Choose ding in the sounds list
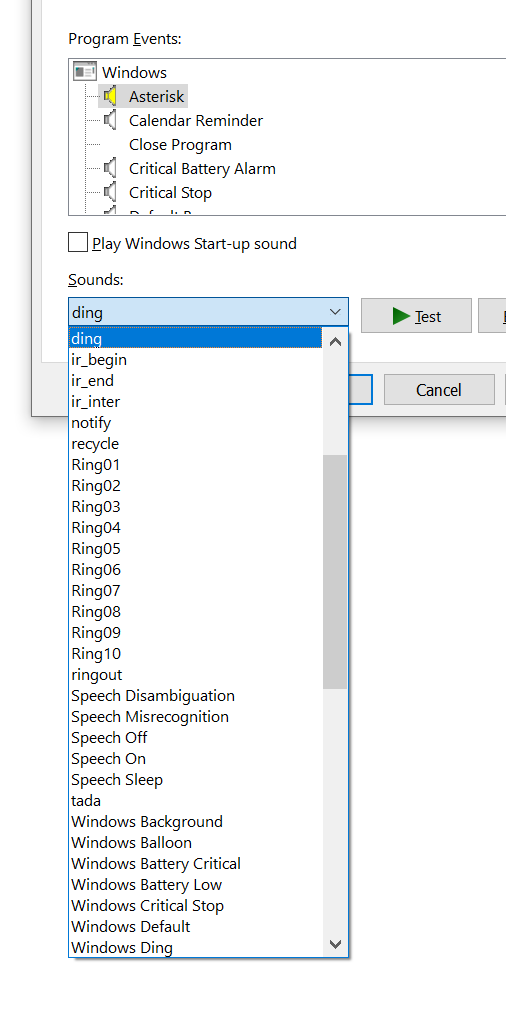The image size is (506, 1014). coord(195,338)
